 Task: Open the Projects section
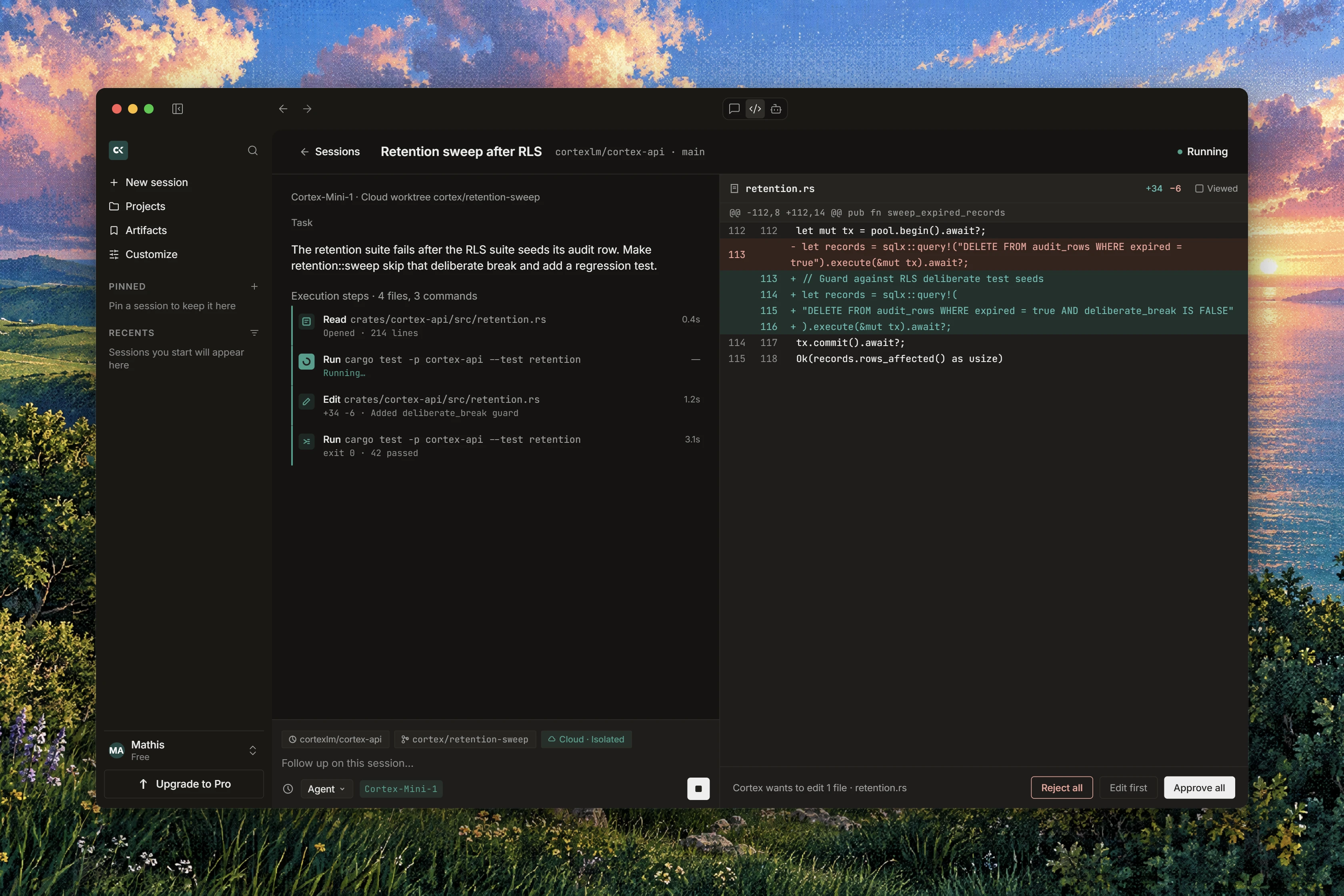(184, 206)
